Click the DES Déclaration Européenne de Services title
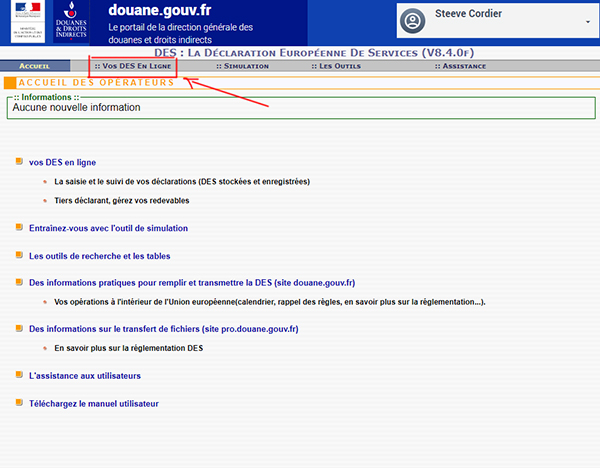The height and width of the screenshot is (468, 600). click(314, 53)
